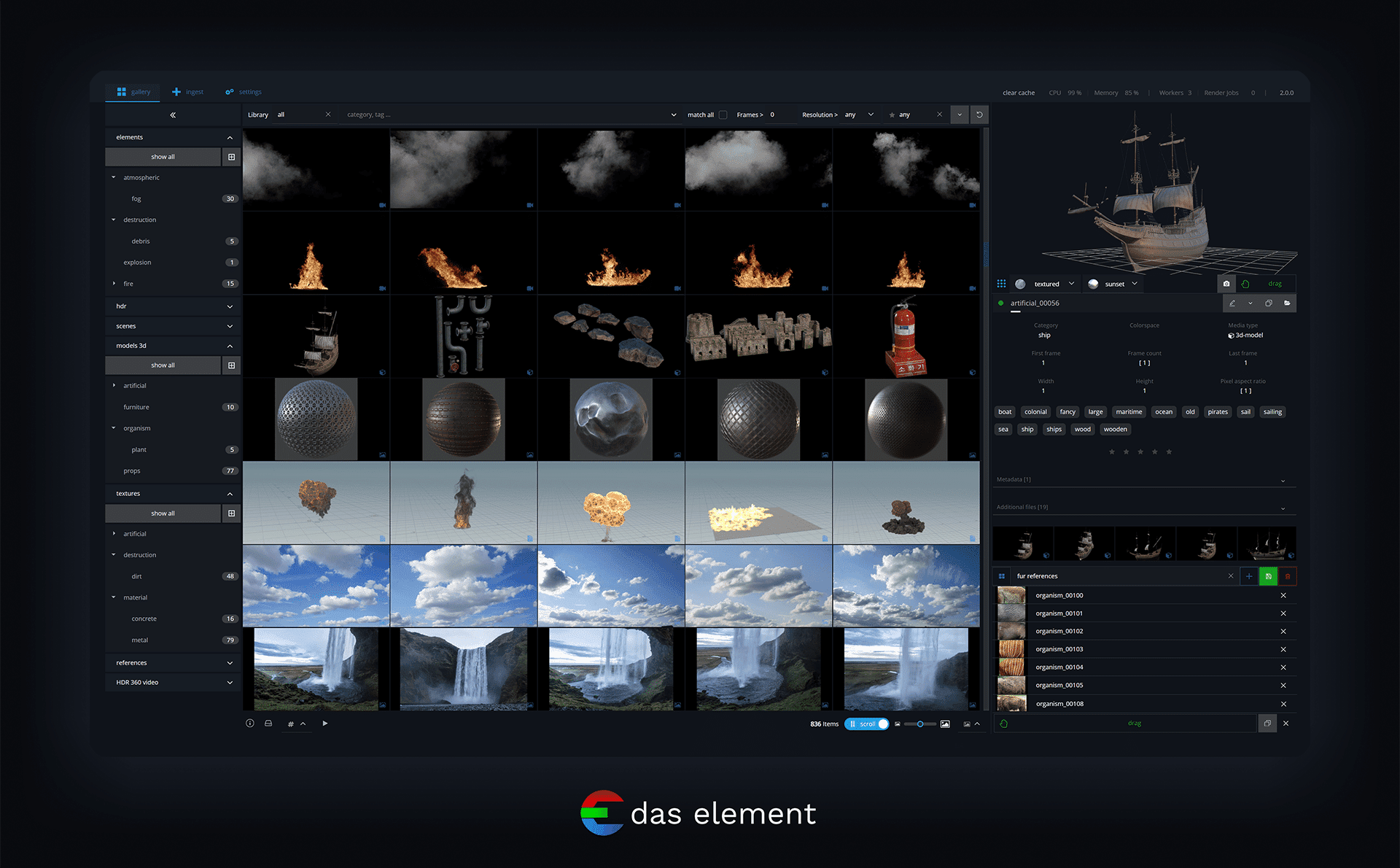Toggle the scroll switch

click(x=867, y=724)
